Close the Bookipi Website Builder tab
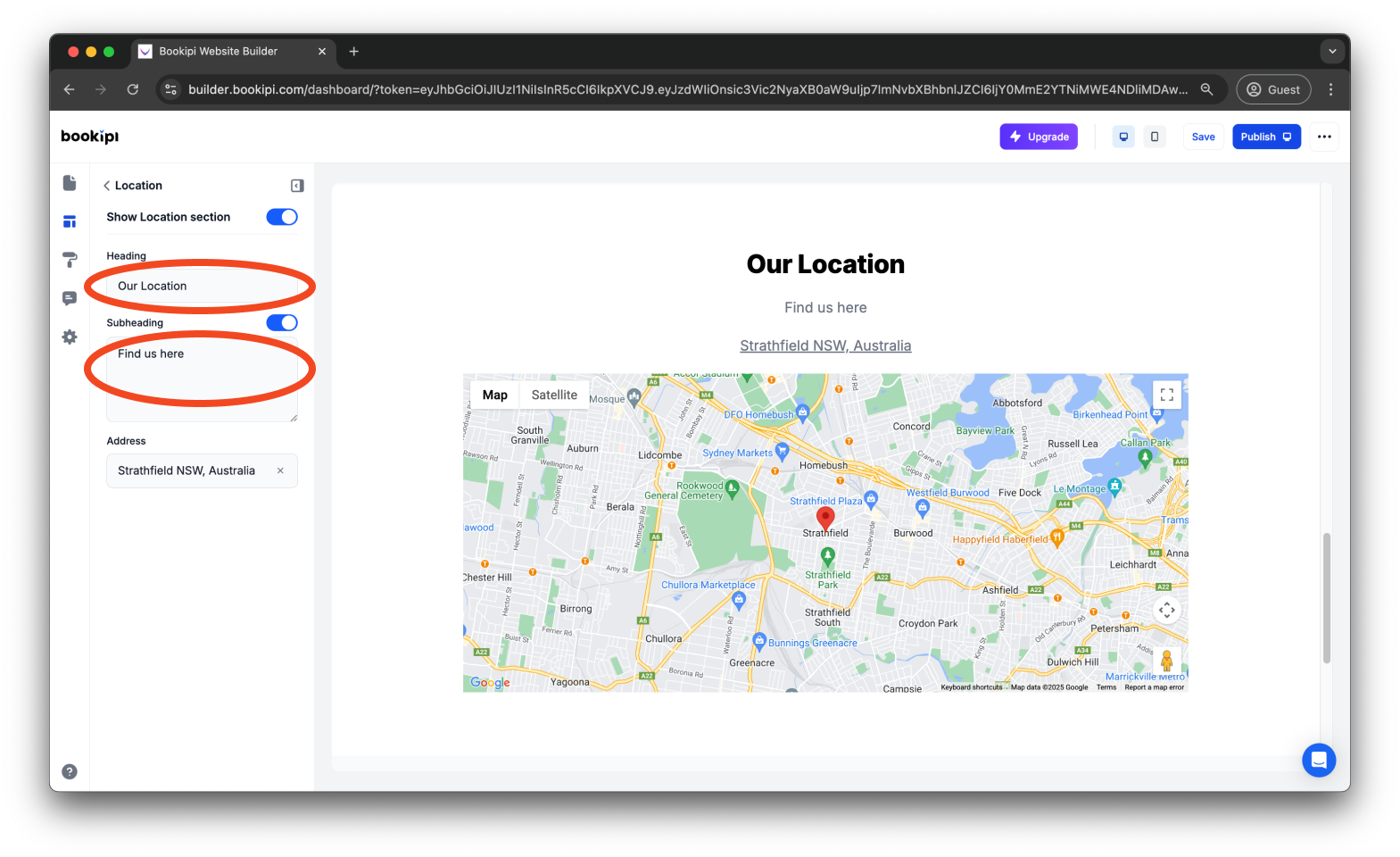The height and width of the screenshot is (857, 1400). point(322,51)
